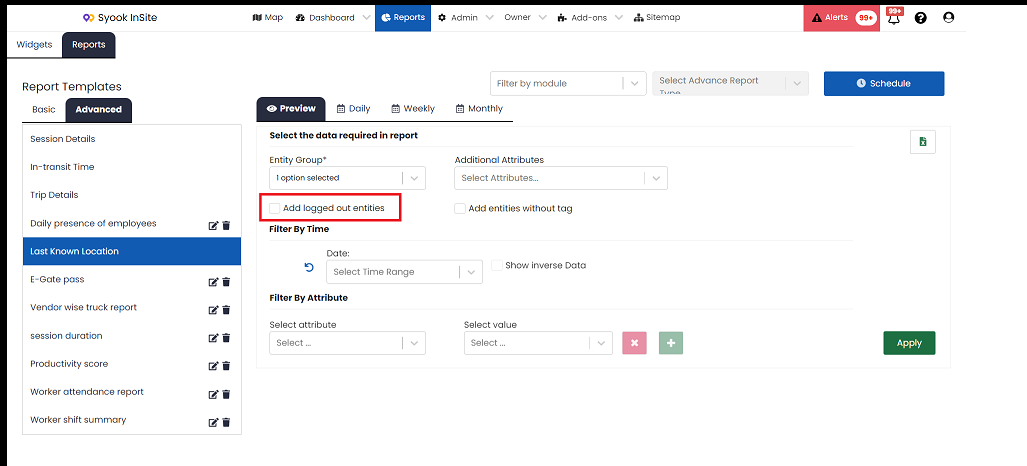Delete the E-Gate pass template

coord(226,282)
